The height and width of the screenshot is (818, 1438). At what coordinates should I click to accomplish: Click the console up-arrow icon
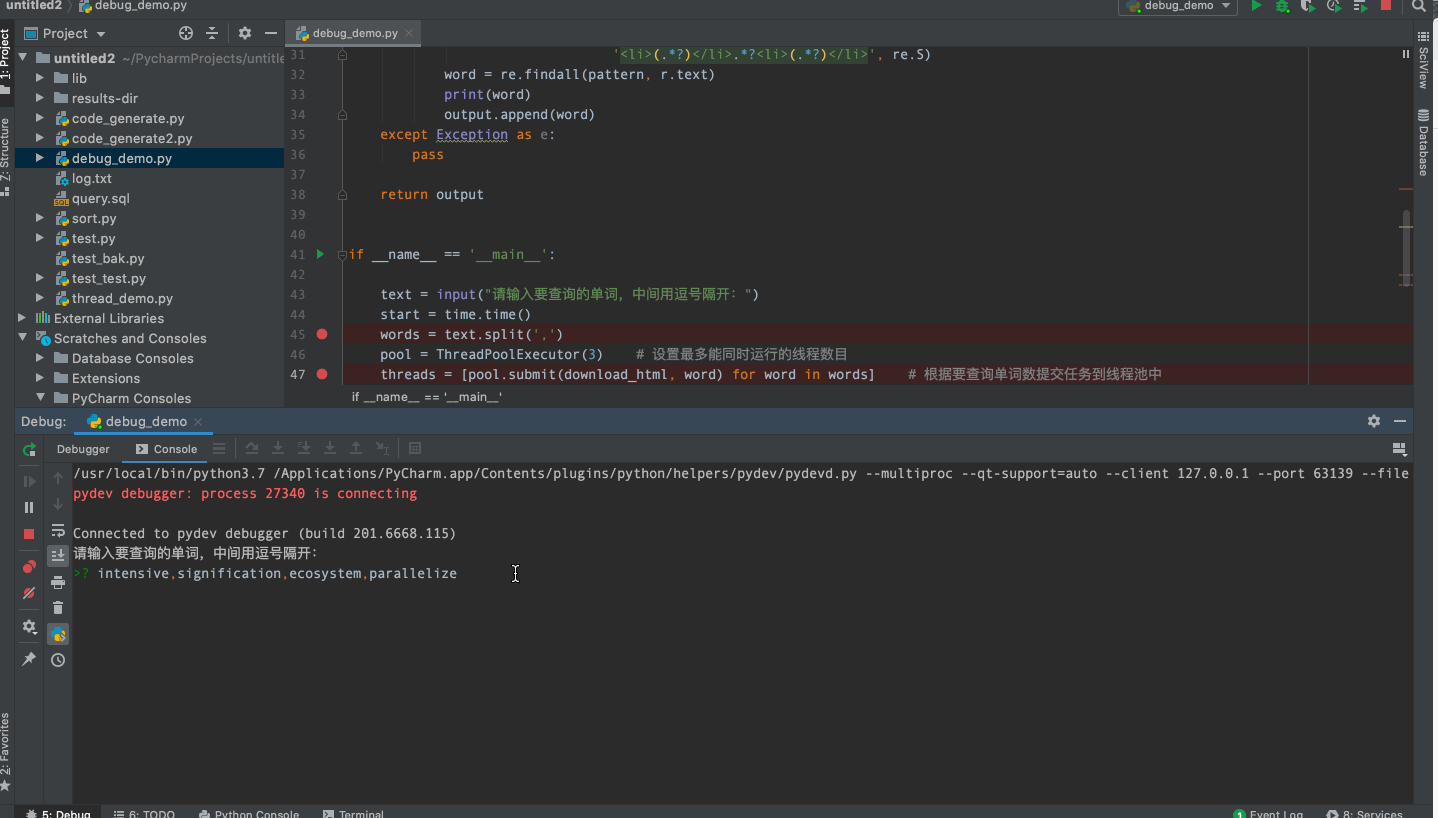point(58,478)
